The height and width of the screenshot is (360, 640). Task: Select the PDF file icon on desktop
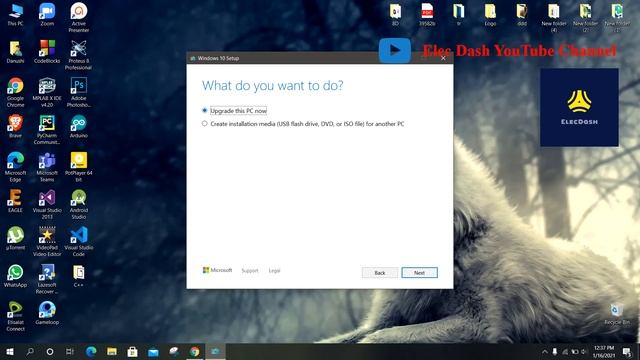coord(427,15)
